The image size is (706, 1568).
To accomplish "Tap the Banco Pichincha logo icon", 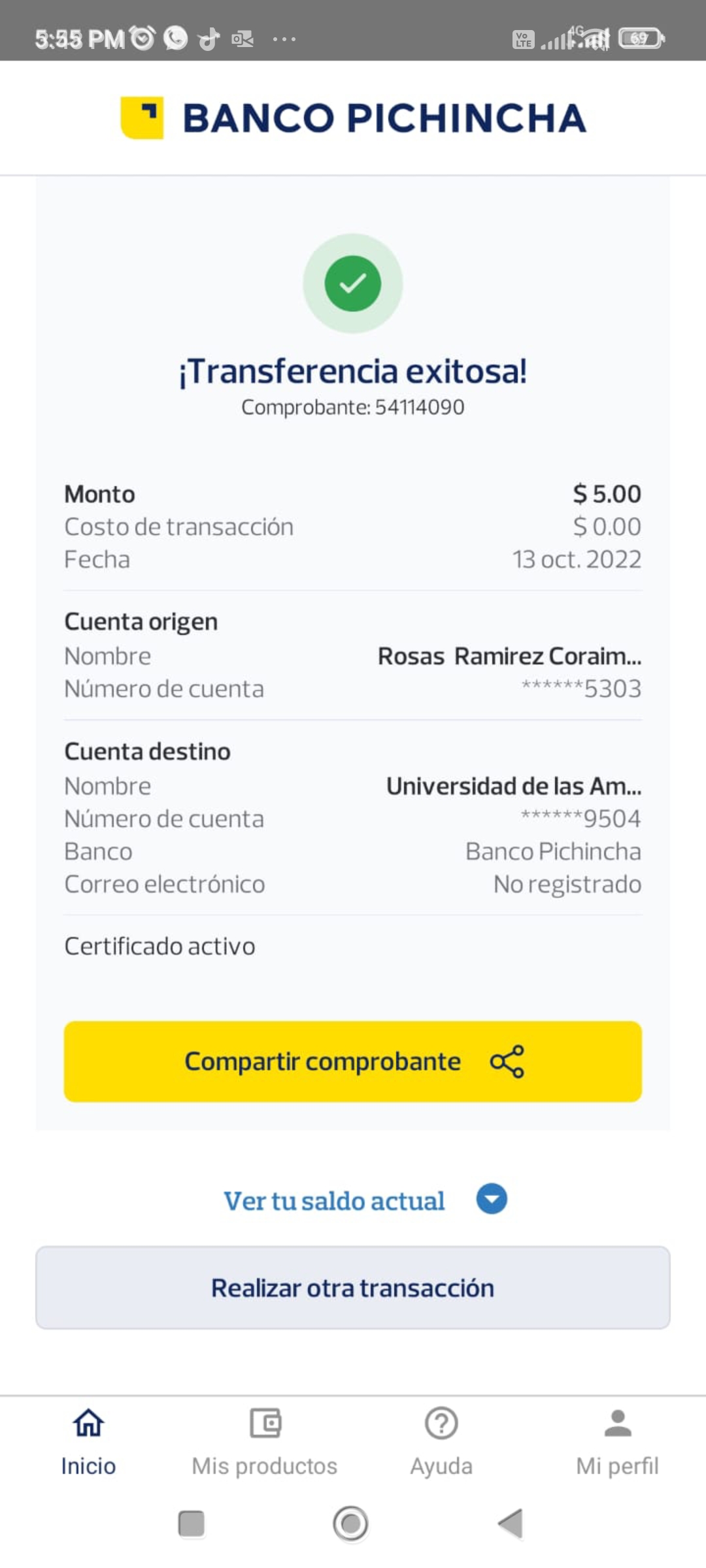I will 142,118.
